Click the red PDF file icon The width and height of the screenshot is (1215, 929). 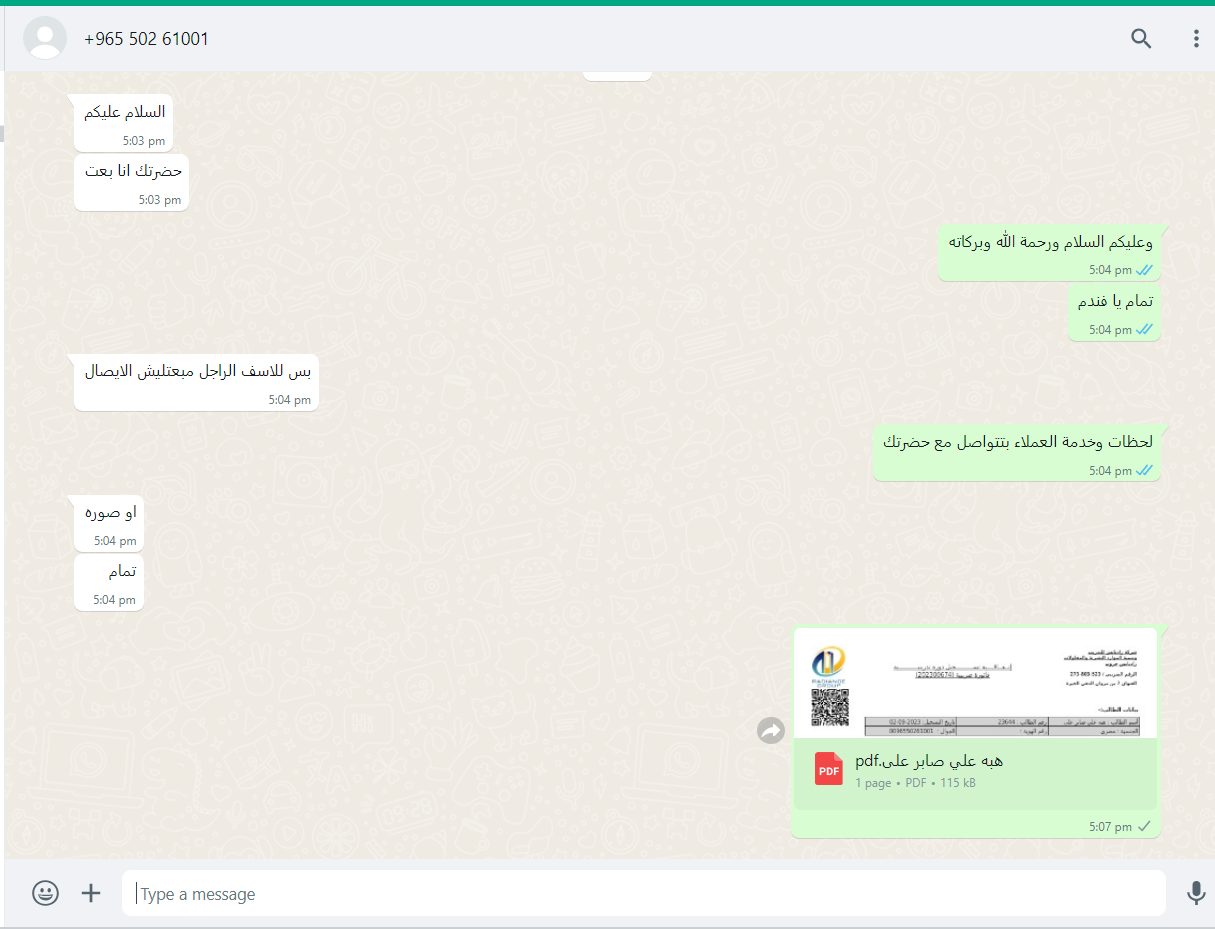tap(829, 769)
